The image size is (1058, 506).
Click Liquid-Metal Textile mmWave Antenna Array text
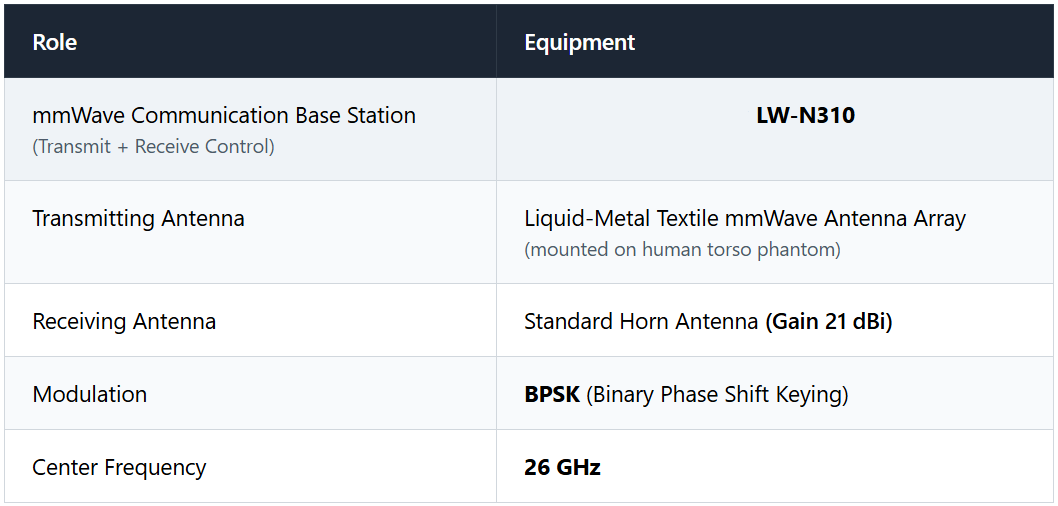(745, 219)
